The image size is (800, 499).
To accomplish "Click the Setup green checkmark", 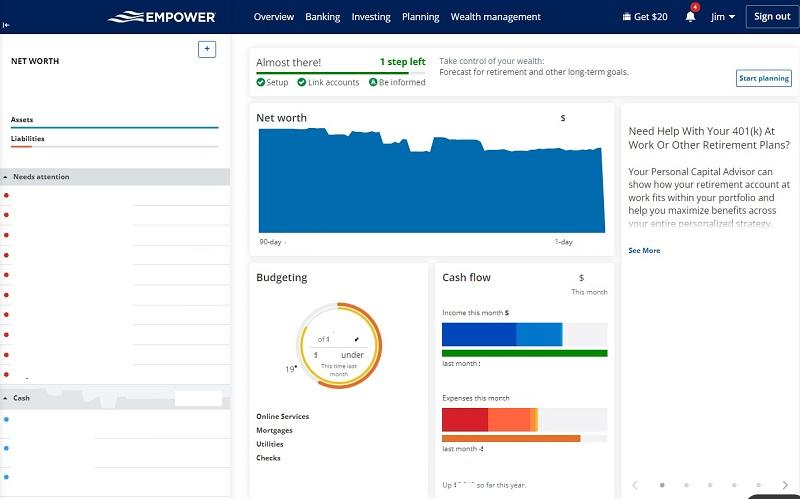I will (261, 82).
